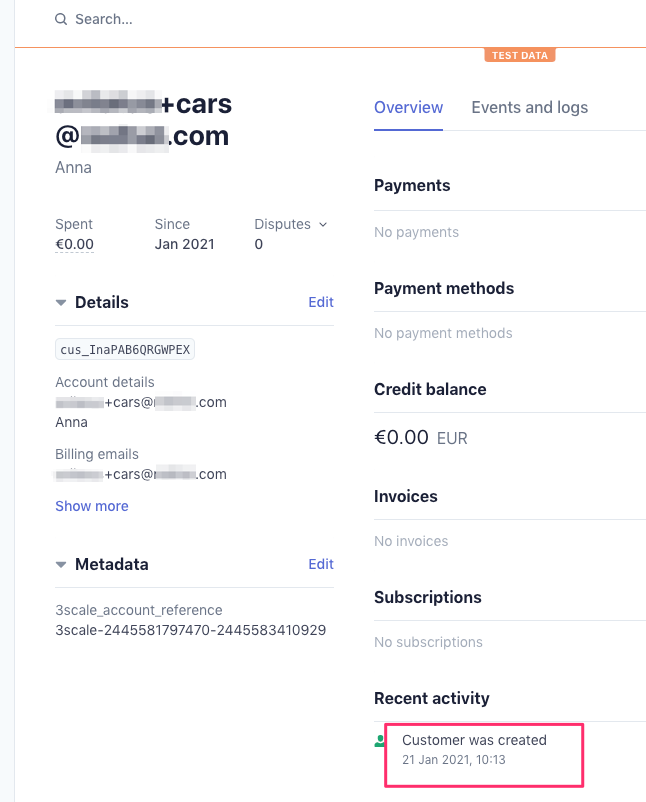Click the Spent €0.00 amount
Image resolution: width=646 pixels, height=802 pixels.
[74, 244]
